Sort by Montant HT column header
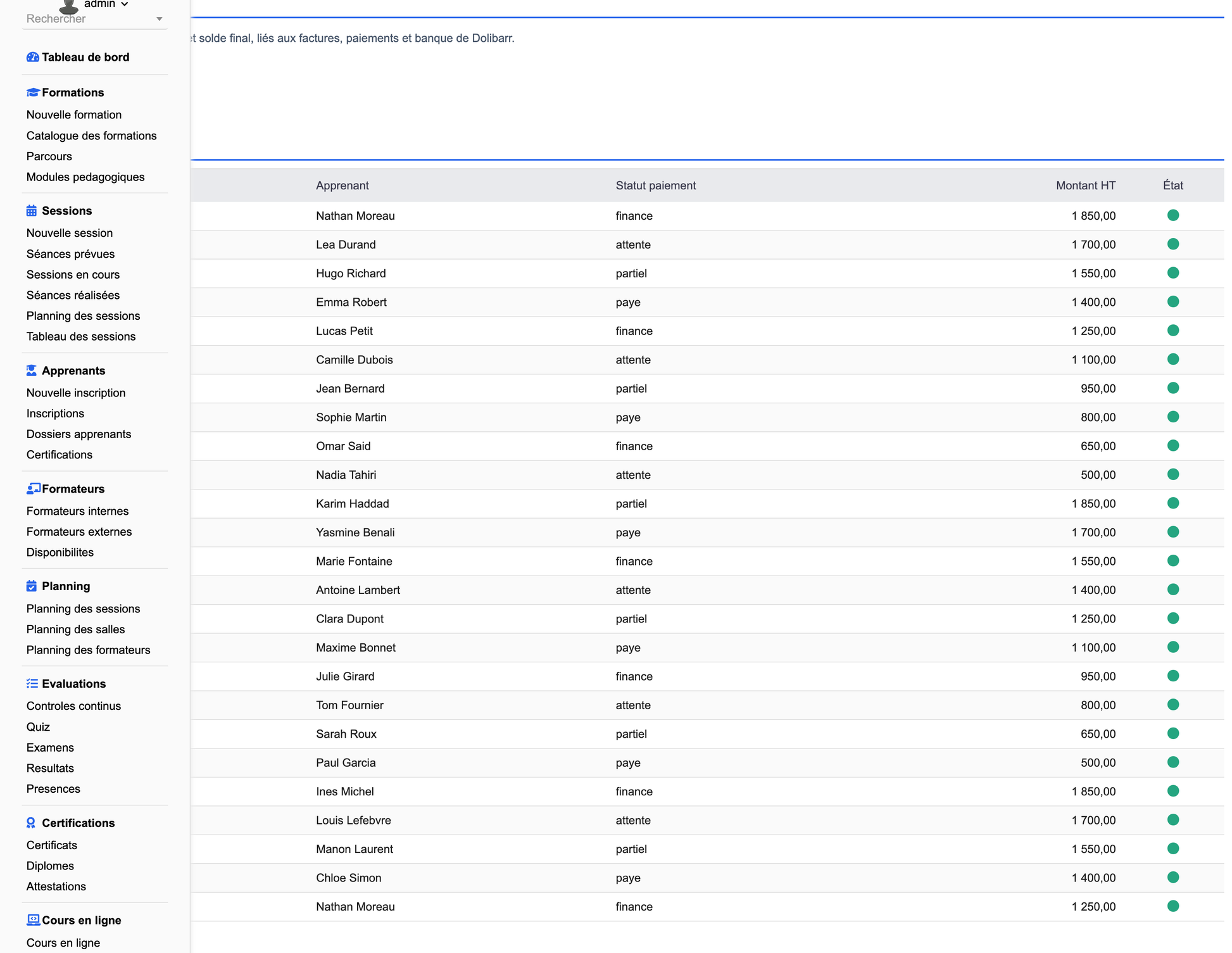1232x953 pixels. tap(1085, 186)
